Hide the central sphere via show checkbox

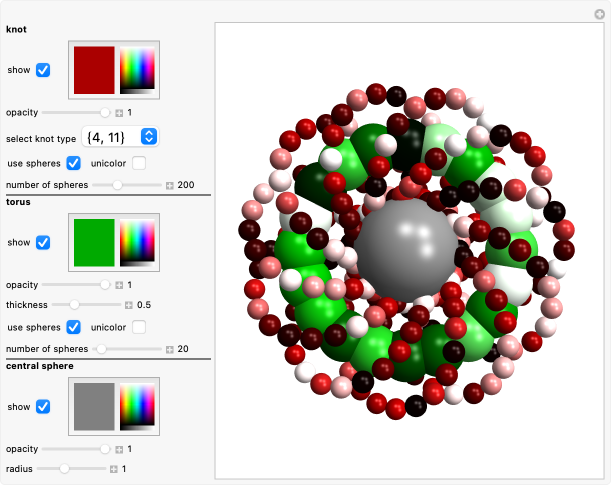[43, 407]
